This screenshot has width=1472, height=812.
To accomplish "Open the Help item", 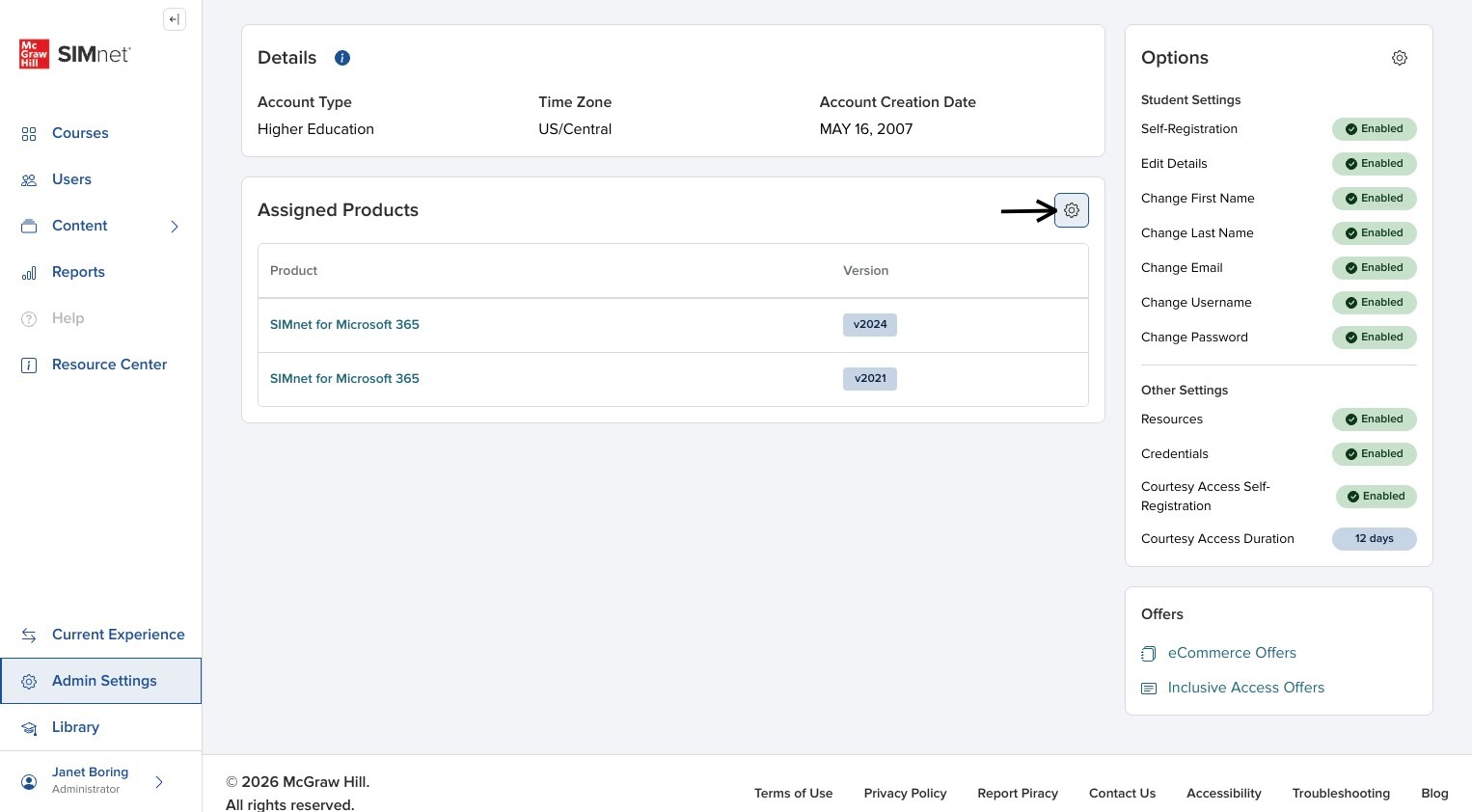I will [68, 318].
